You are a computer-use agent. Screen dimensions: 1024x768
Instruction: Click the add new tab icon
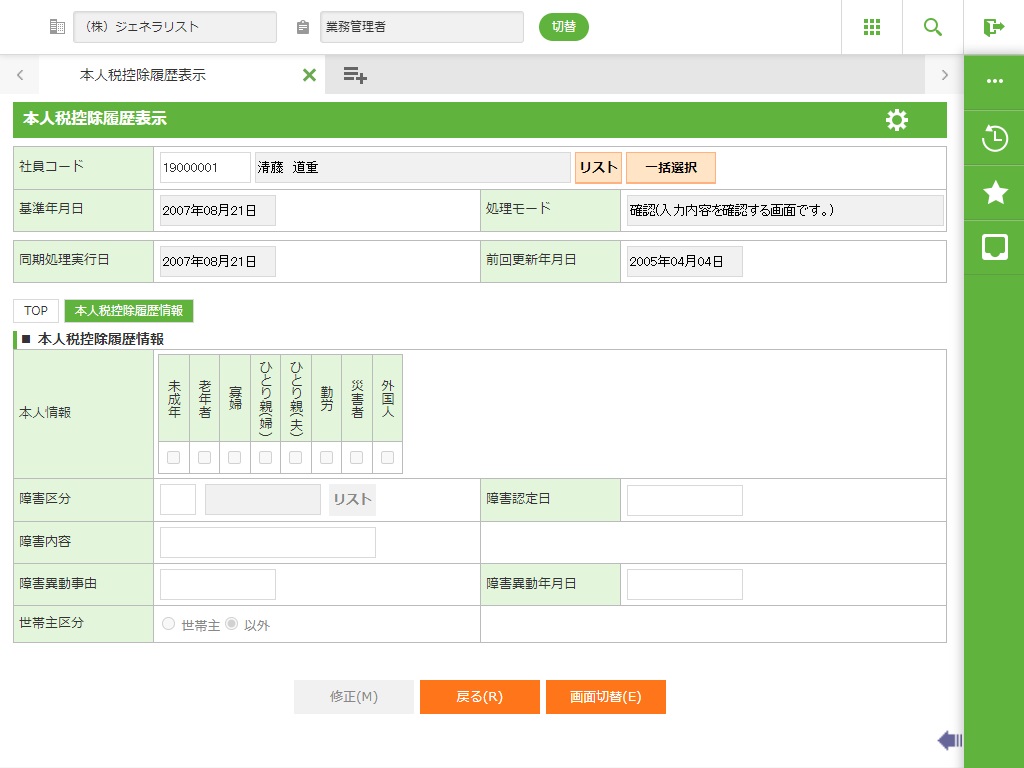(355, 75)
